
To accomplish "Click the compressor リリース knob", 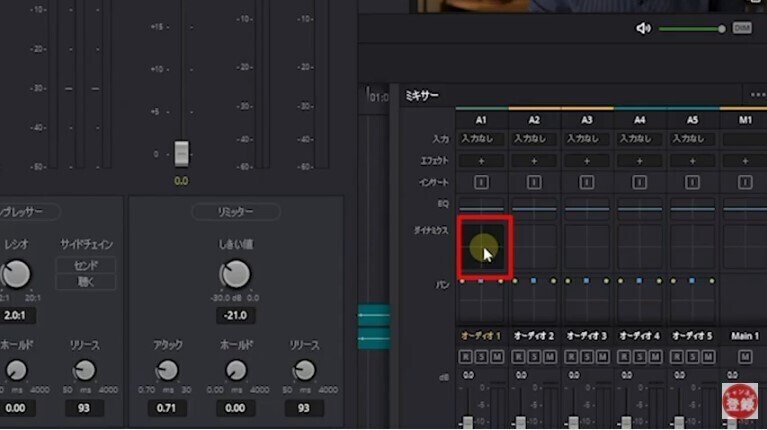I will tap(85, 371).
